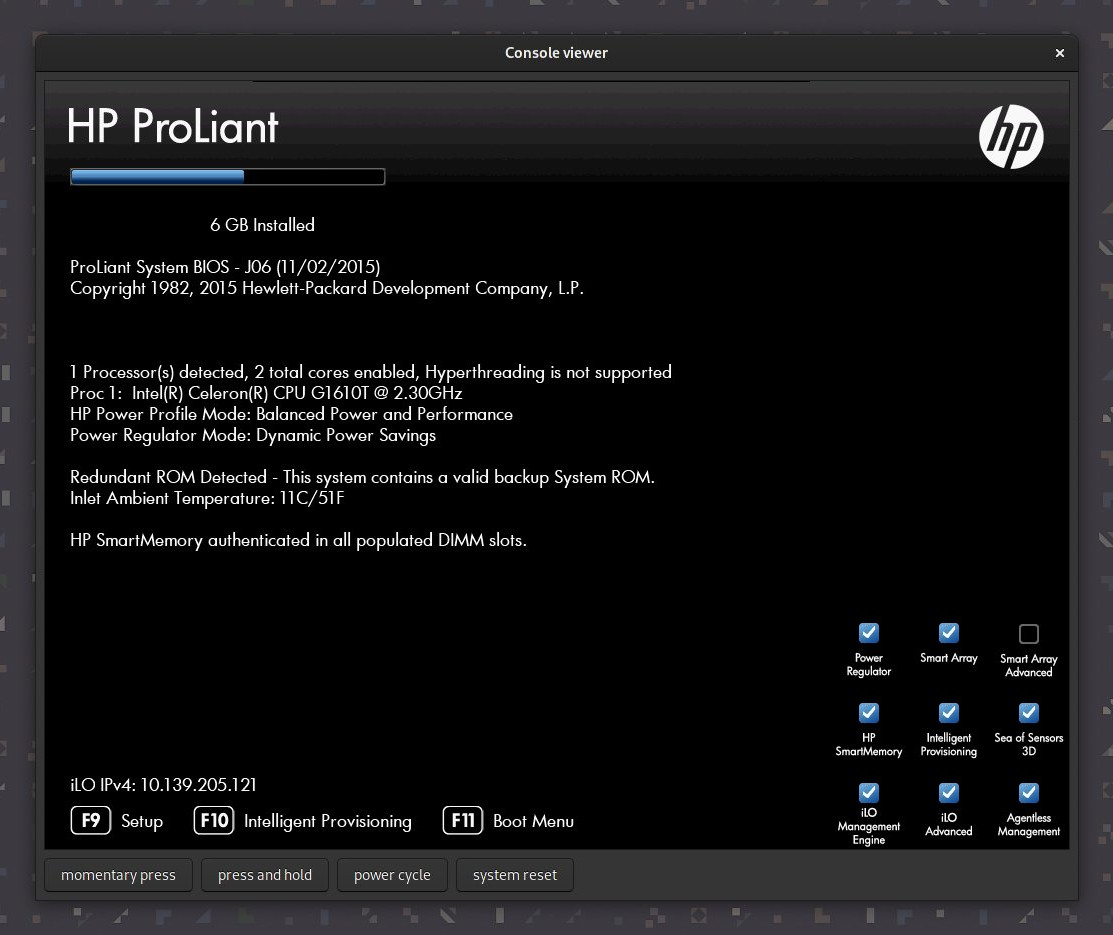The height and width of the screenshot is (935, 1113).
Task: Click the F9 Setup key icon
Action: (91, 821)
